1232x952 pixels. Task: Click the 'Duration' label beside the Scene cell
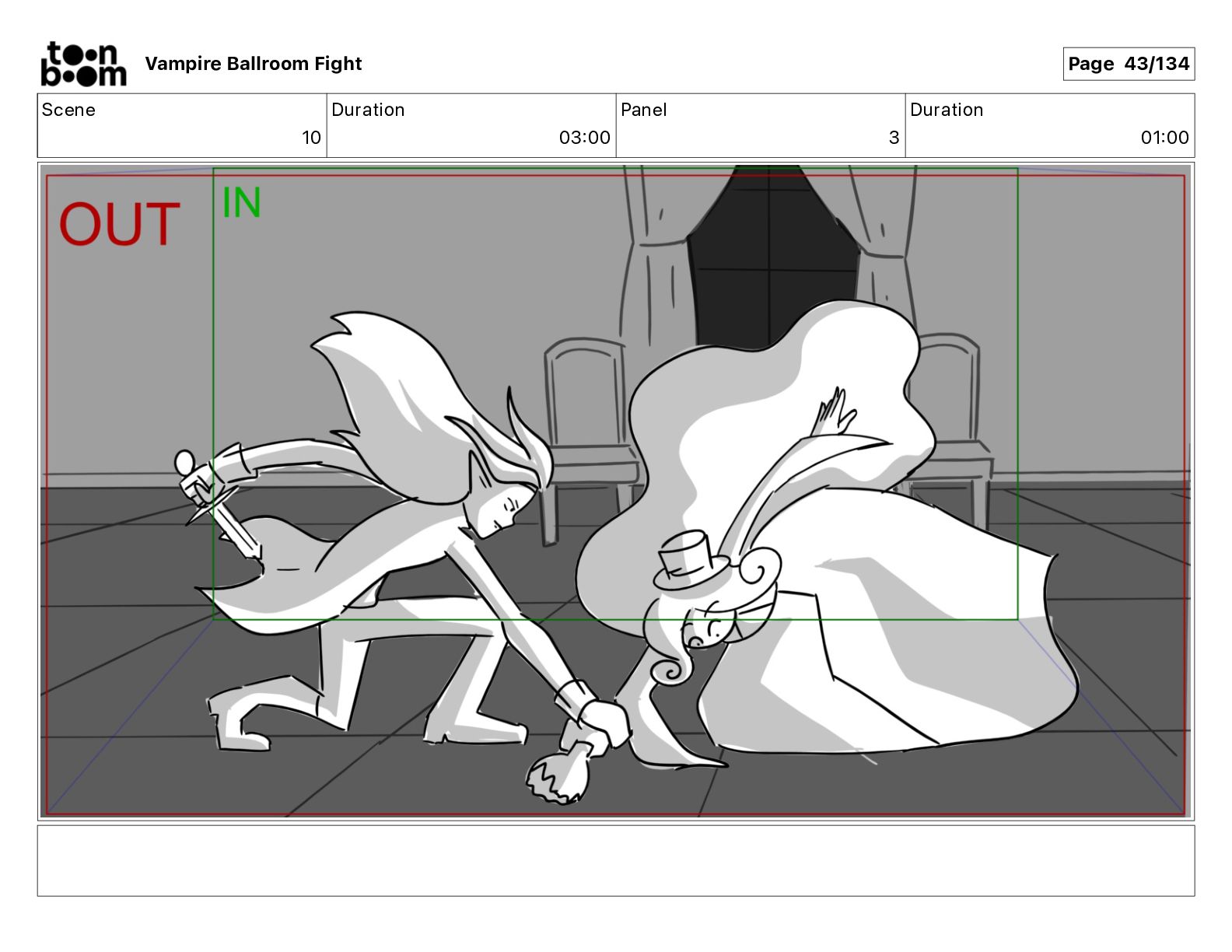(x=368, y=110)
